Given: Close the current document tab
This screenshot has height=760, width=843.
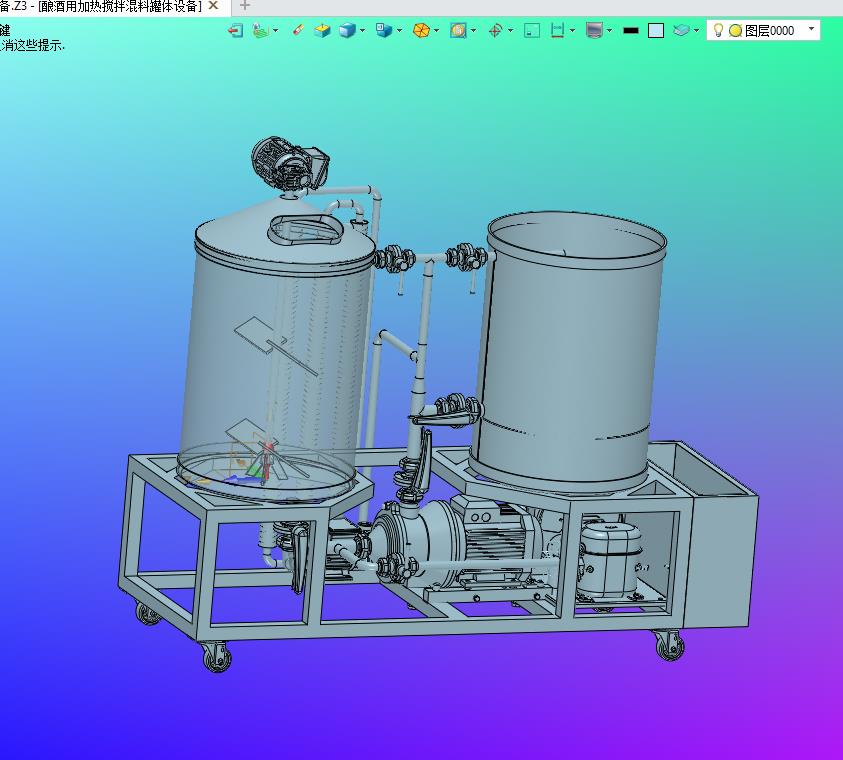Looking at the screenshot, I should pyautogui.click(x=213, y=6).
